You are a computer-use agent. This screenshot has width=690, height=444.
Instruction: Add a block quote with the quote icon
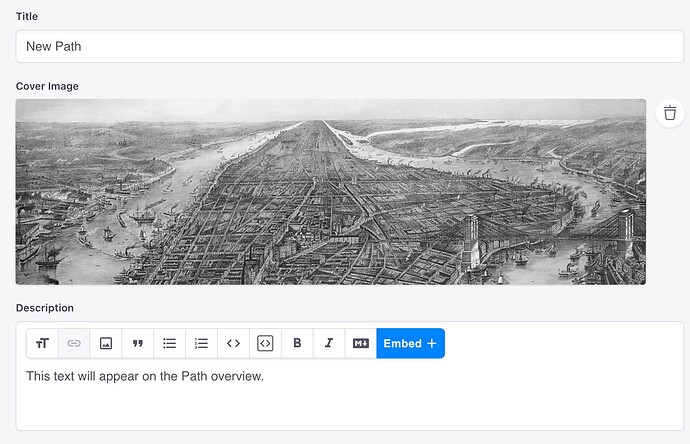[138, 343]
